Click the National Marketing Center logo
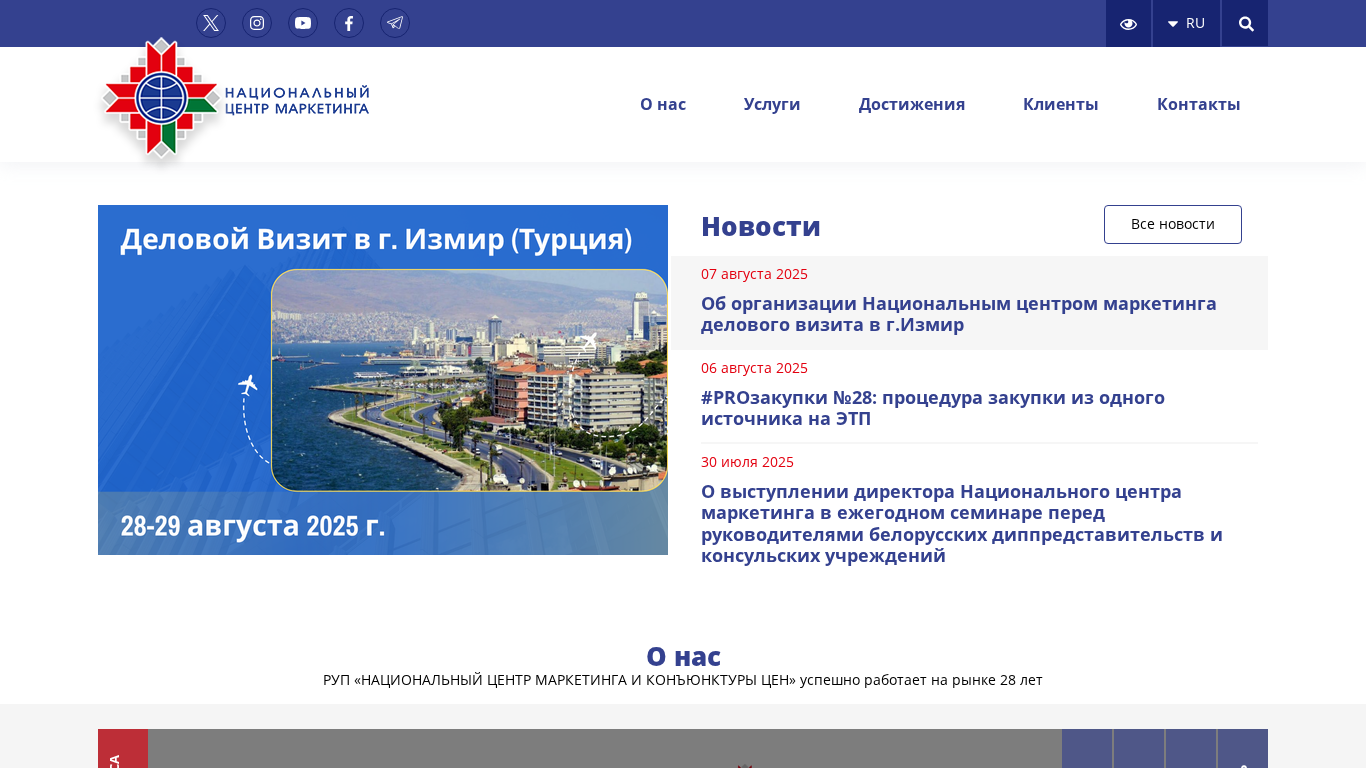The height and width of the screenshot is (768, 1366). (x=235, y=100)
